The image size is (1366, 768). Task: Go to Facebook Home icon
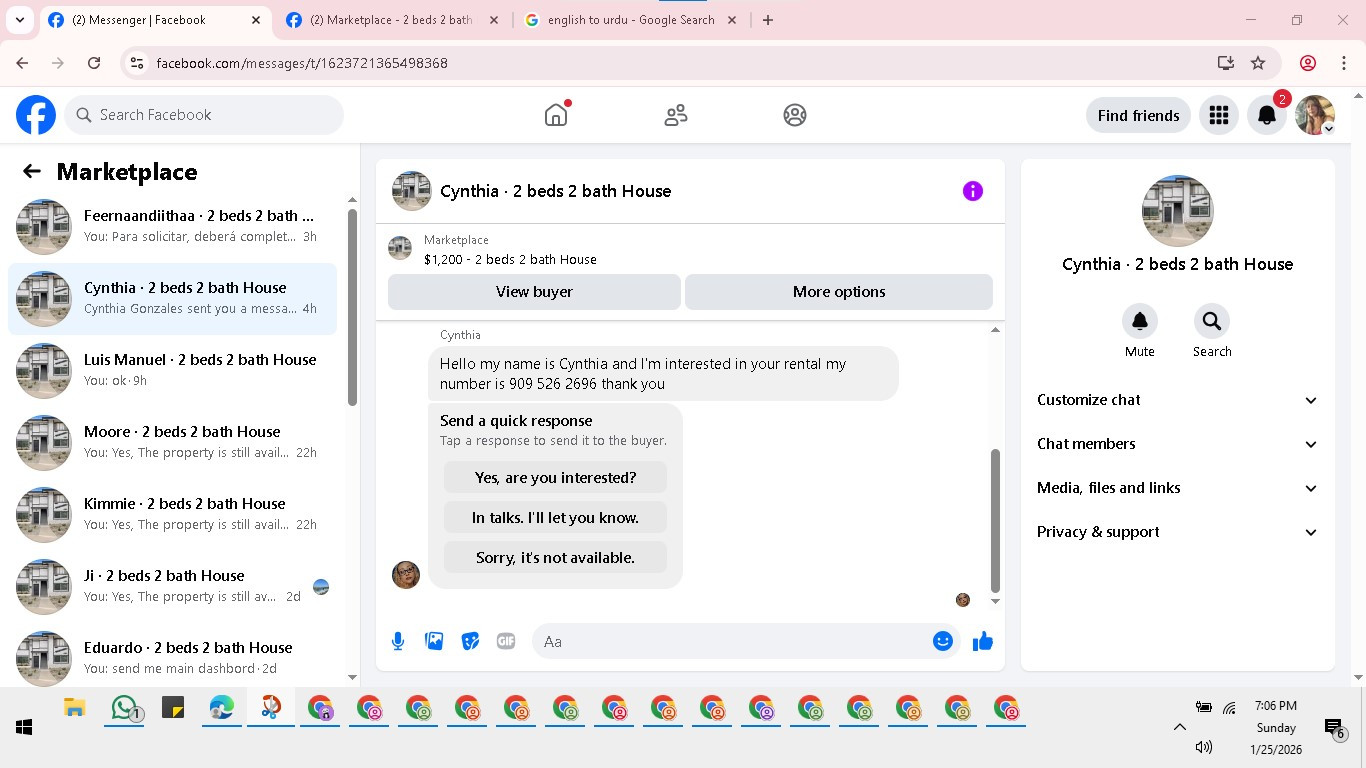[556, 115]
